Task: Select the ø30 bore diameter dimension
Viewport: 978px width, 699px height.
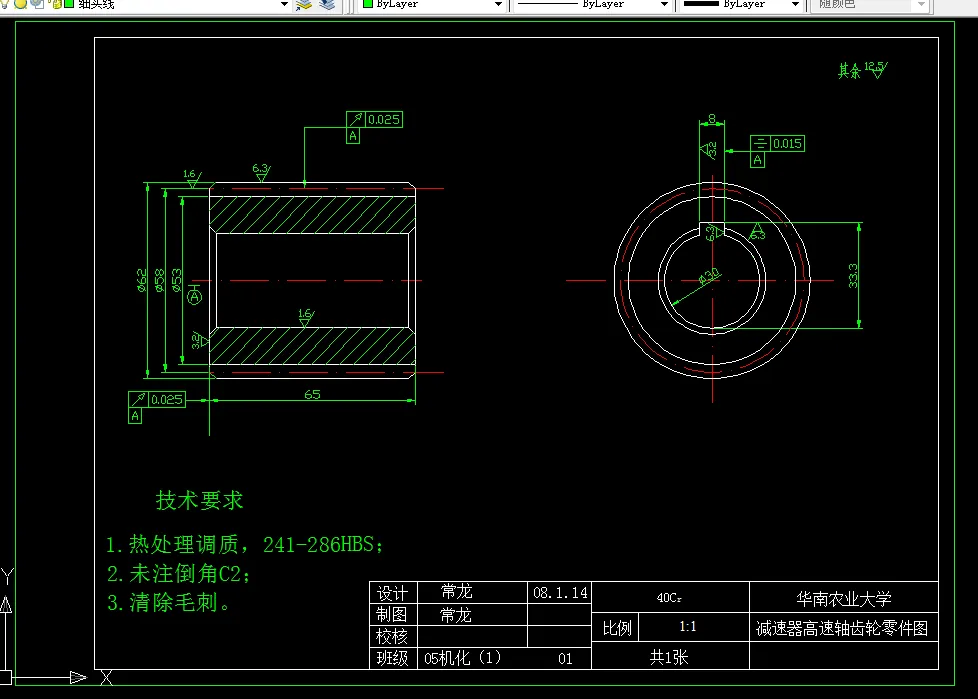Action: point(709,276)
